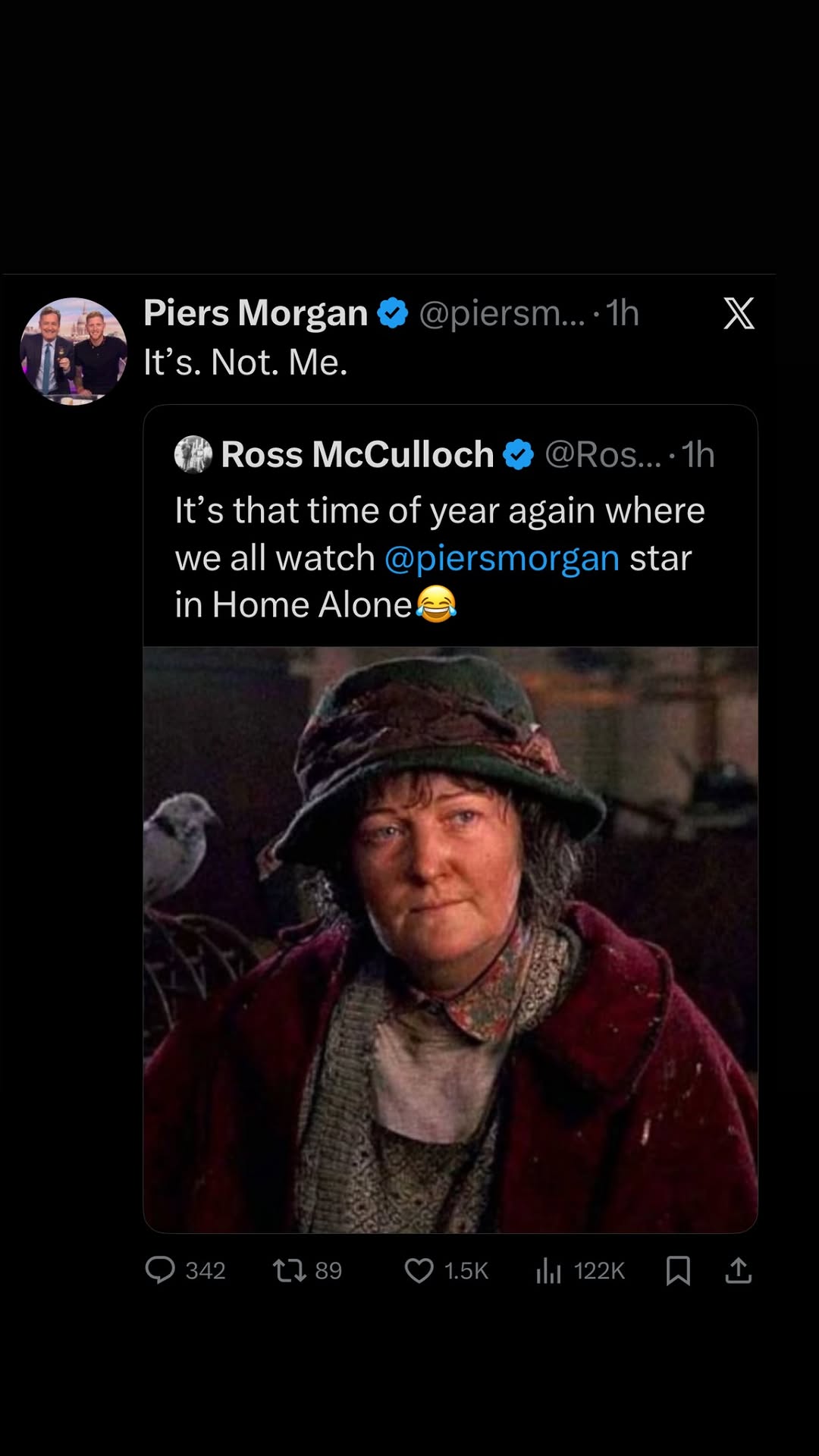The height and width of the screenshot is (1456, 819).
Task: Click the truncated @Ros... handle
Action: click(602, 455)
